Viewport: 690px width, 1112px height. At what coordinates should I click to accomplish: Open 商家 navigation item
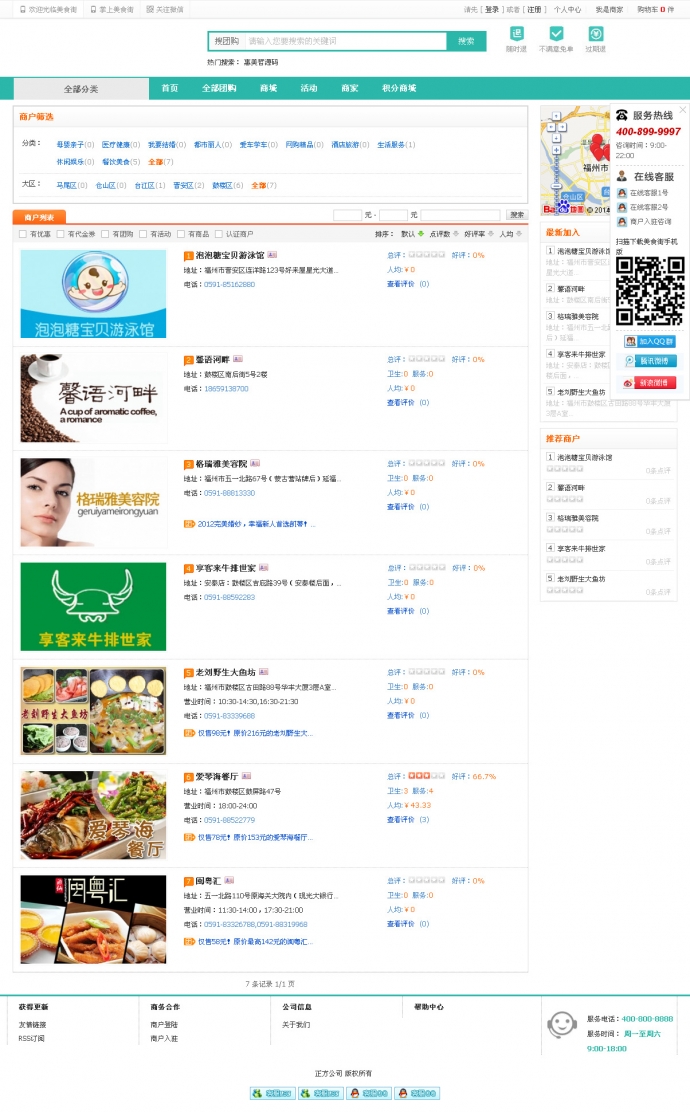pos(350,88)
